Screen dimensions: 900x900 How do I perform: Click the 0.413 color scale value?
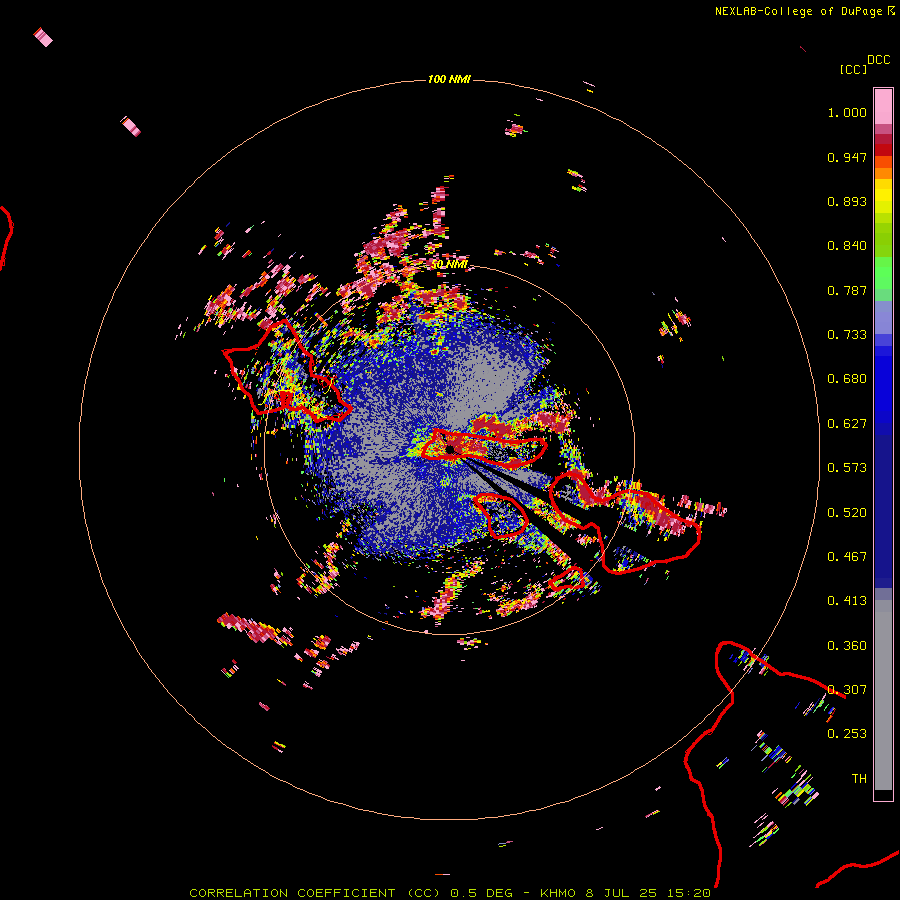[x=847, y=601]
